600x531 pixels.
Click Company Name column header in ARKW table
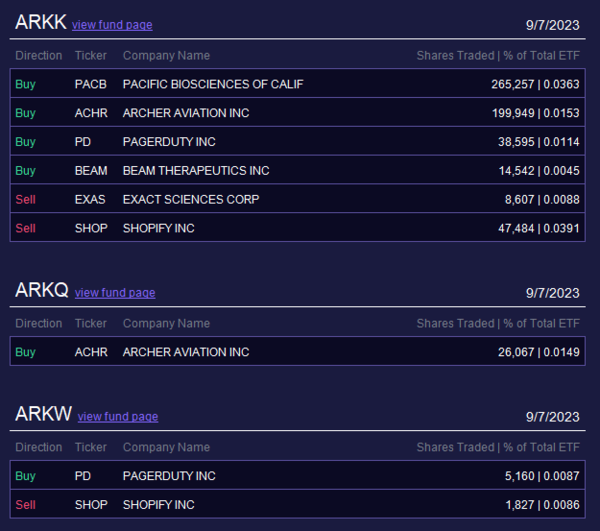166,447
